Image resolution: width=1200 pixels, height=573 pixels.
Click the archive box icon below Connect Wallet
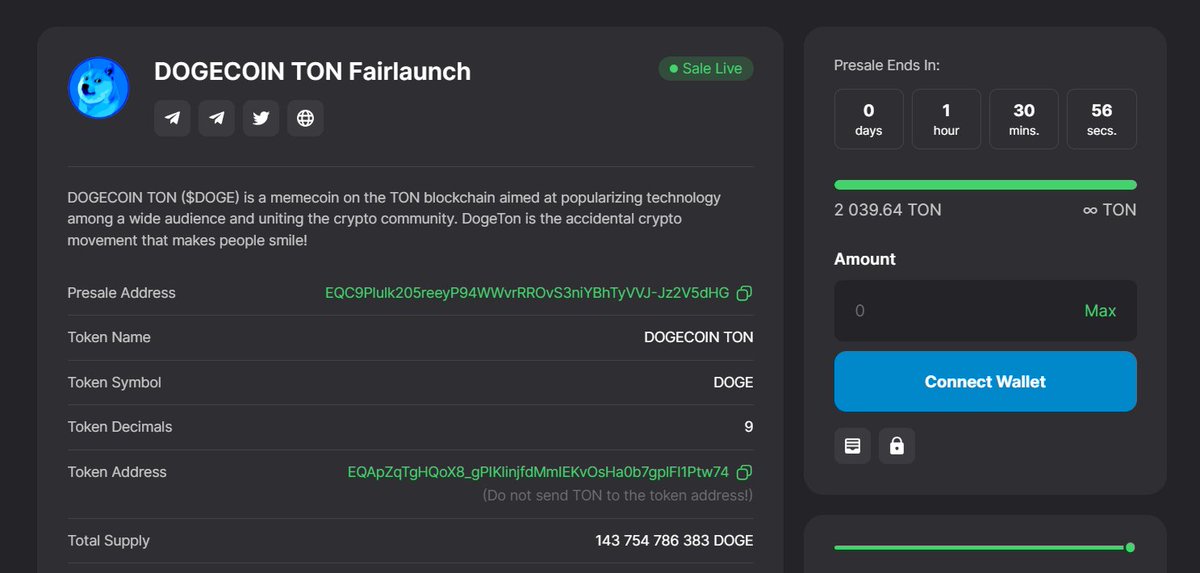[x=852, y=446]
